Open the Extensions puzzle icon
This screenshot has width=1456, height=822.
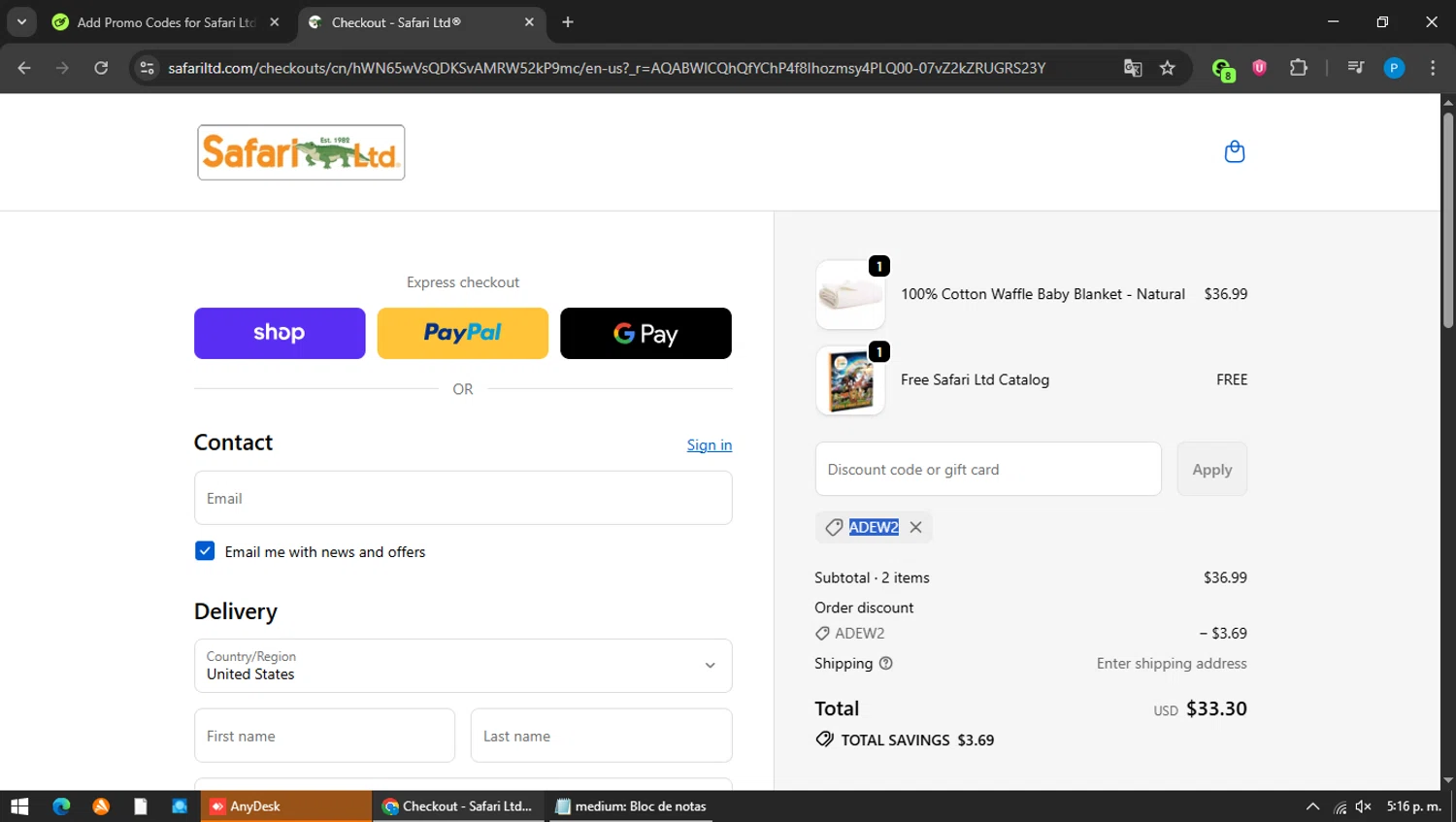point(1299,67)
